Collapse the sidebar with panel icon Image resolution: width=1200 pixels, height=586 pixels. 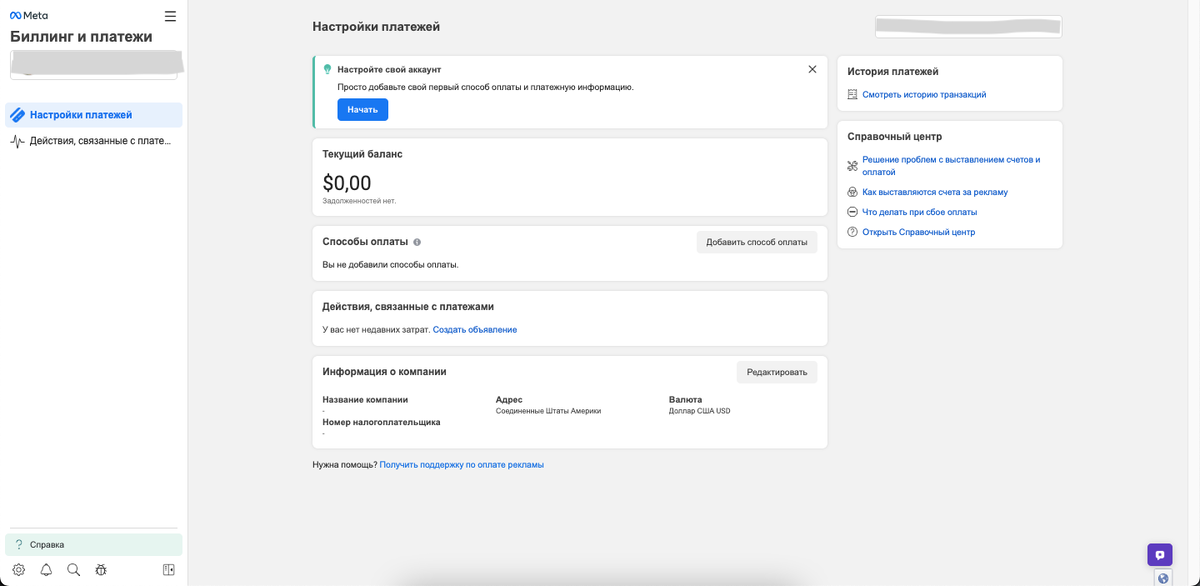tap(169, 570)
